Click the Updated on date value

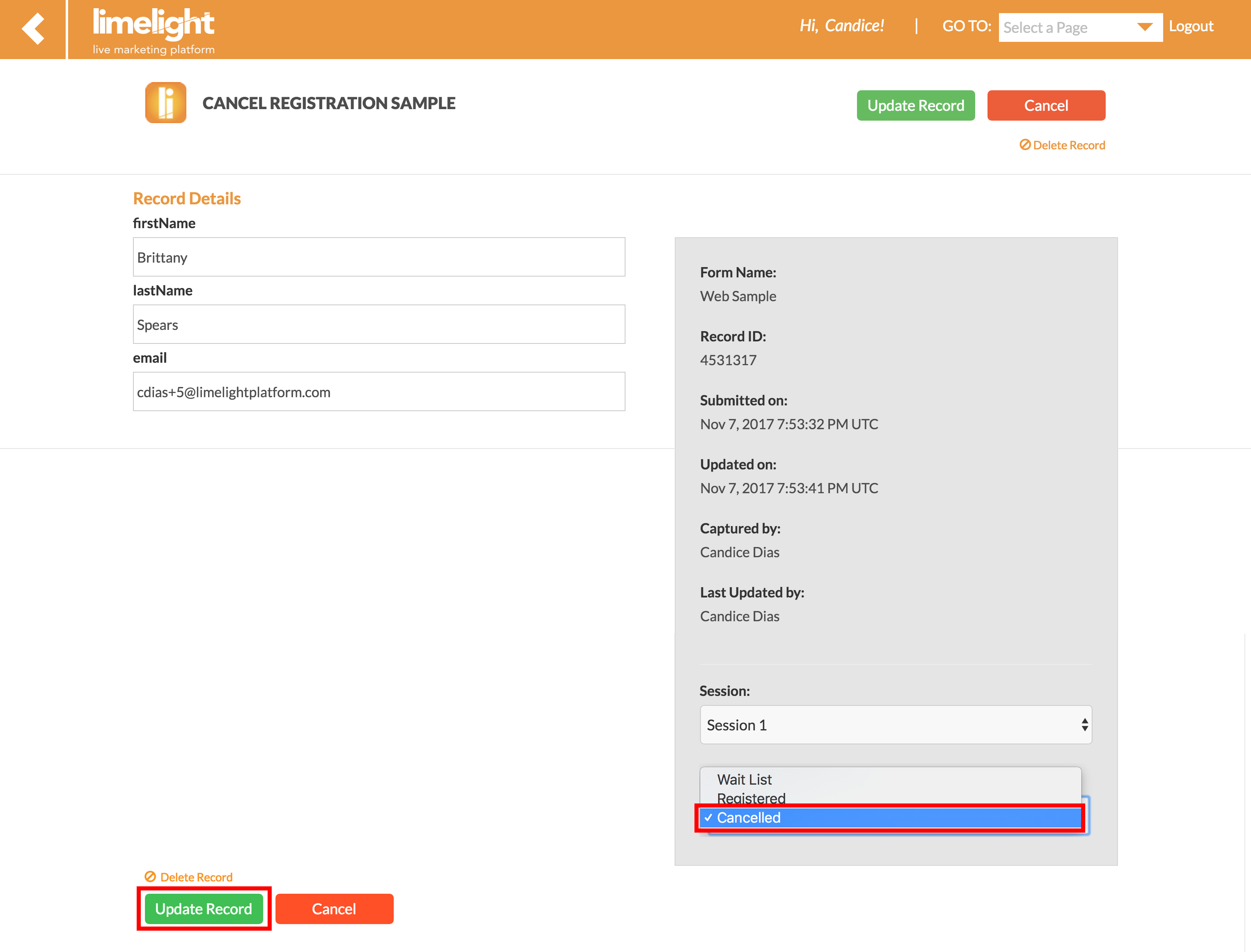[x=789, y=488]
